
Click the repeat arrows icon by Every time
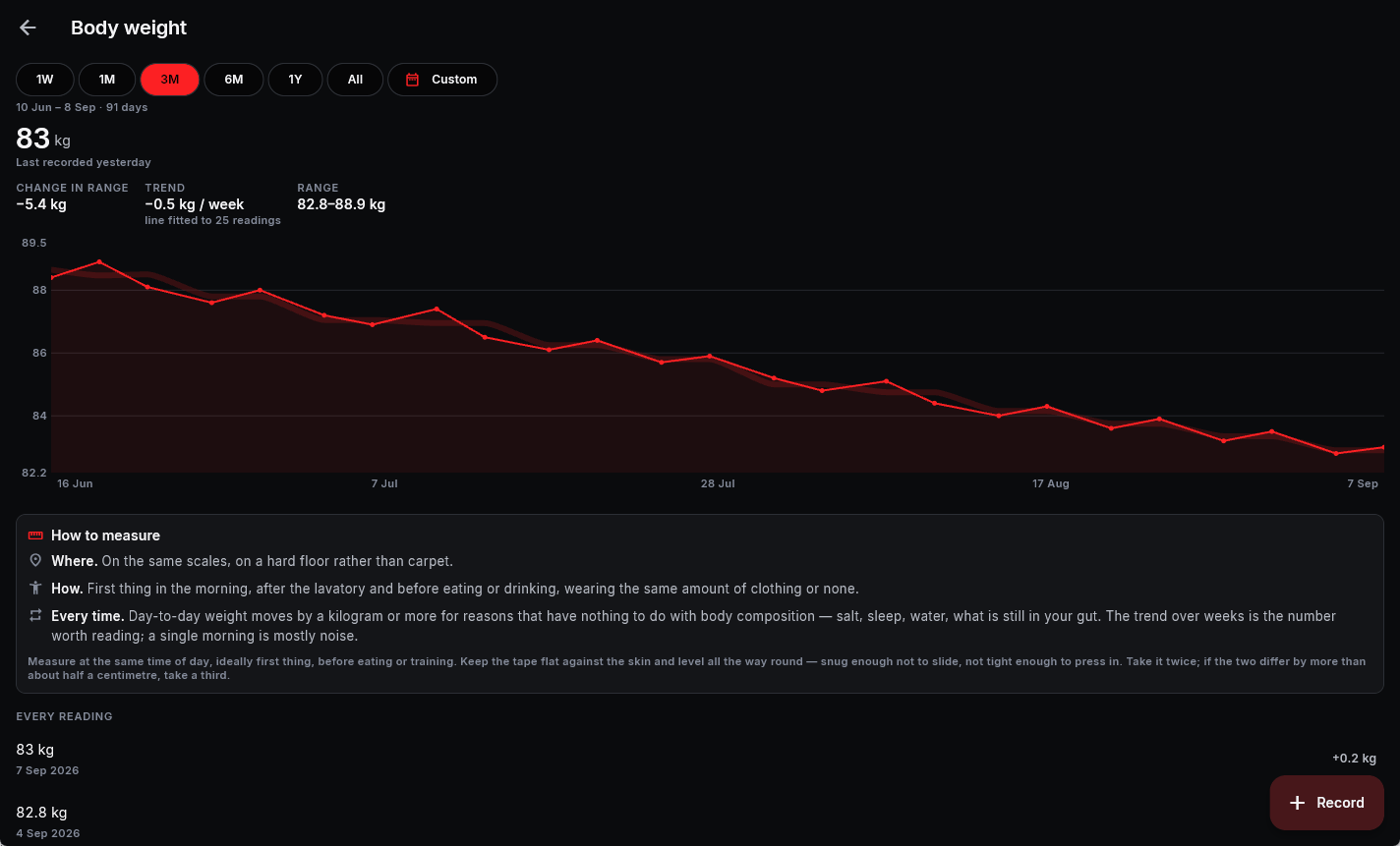pyautogui.click(x=35, y=616)
